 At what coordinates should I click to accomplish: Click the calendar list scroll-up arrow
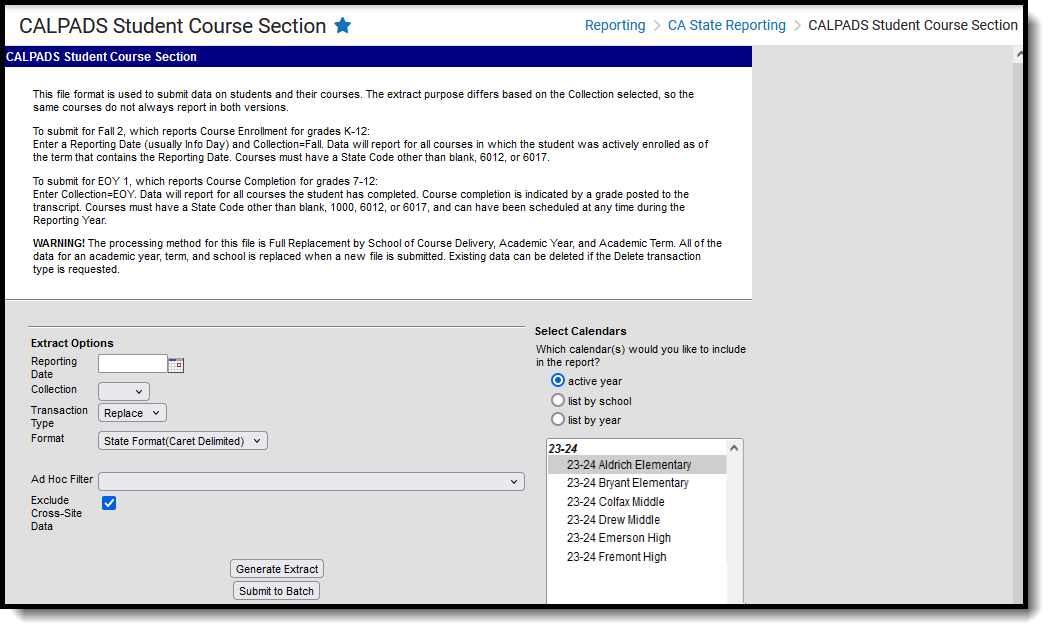(734, 448)
